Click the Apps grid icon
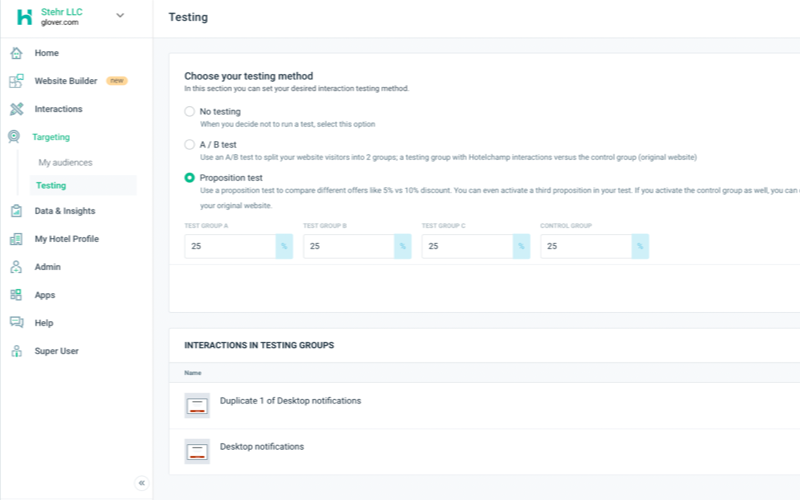Viewport: 800px width, 500px height. (16, 295)
